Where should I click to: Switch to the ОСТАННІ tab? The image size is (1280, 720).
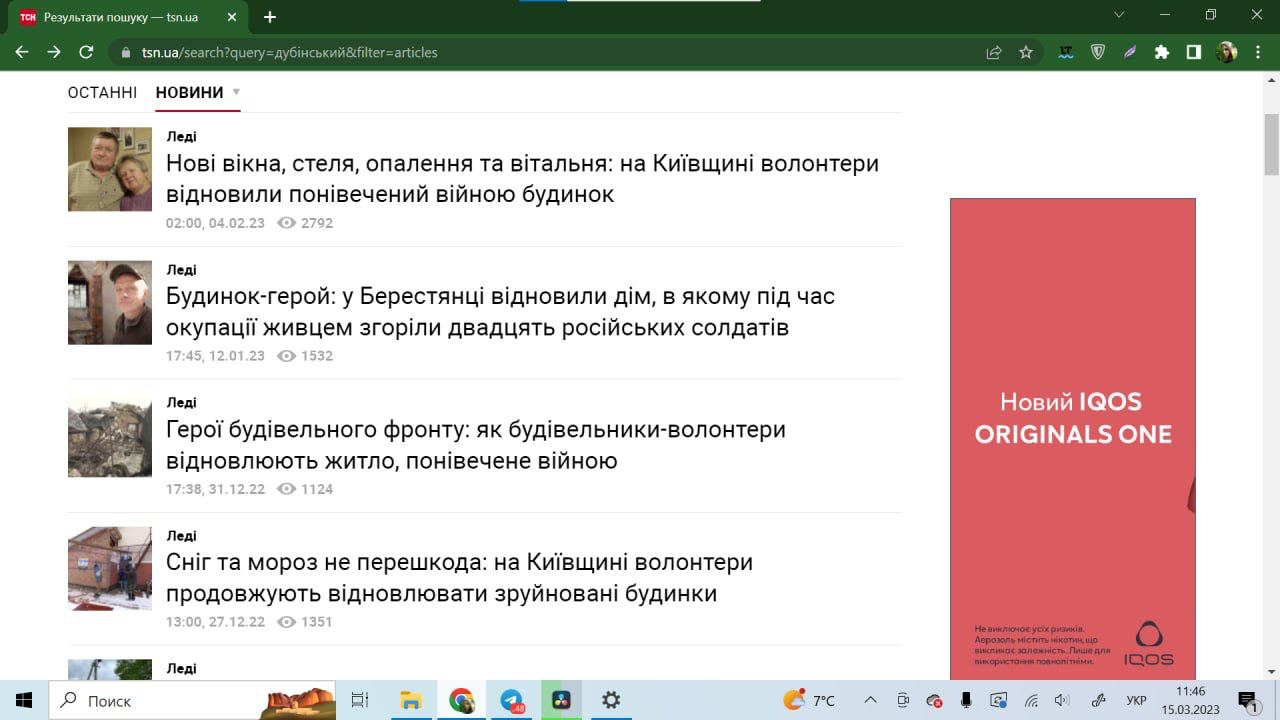(x=102, y=93)
